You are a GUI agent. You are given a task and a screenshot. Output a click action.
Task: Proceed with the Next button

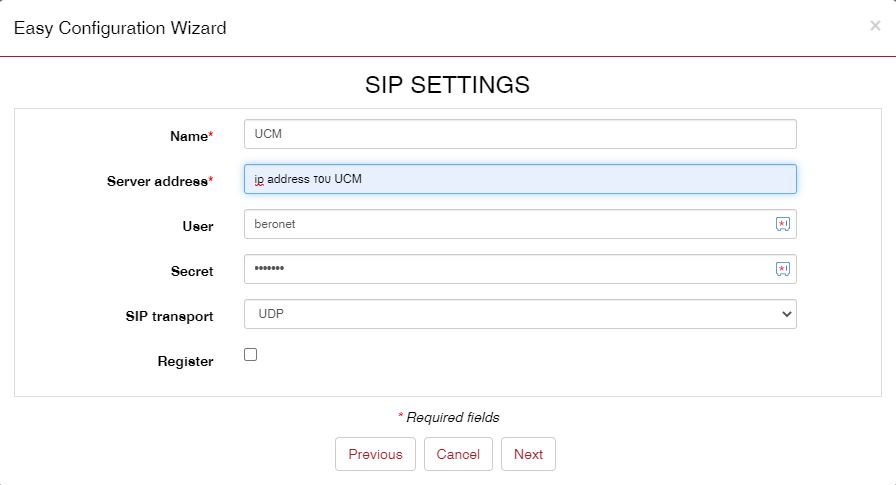click(528, 454)
